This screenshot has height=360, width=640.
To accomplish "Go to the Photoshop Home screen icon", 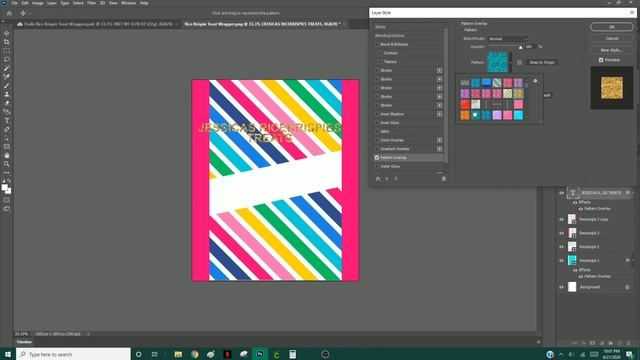I will (x=9, y=13).
